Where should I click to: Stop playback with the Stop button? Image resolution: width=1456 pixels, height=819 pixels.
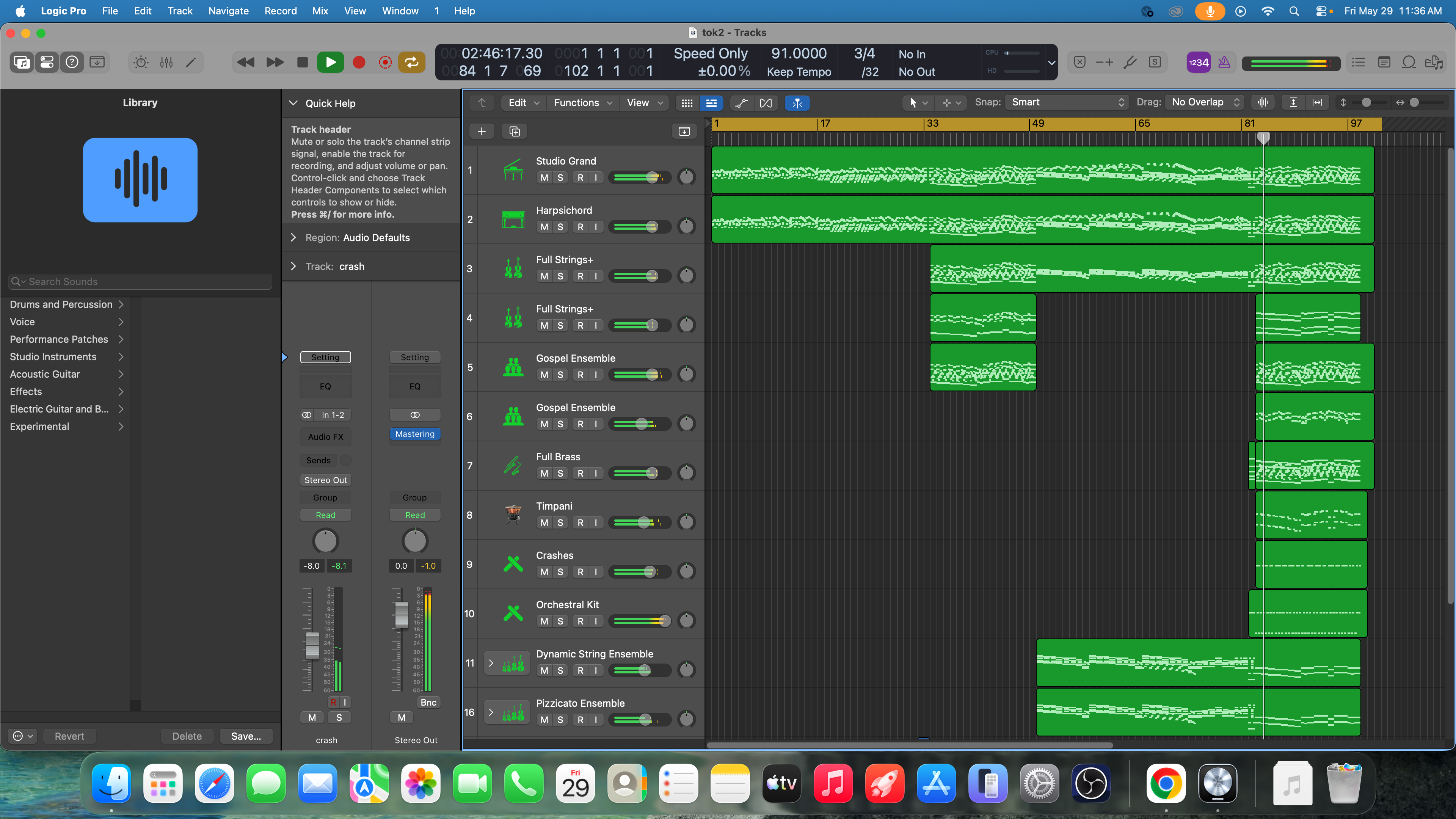coord(303,62)
